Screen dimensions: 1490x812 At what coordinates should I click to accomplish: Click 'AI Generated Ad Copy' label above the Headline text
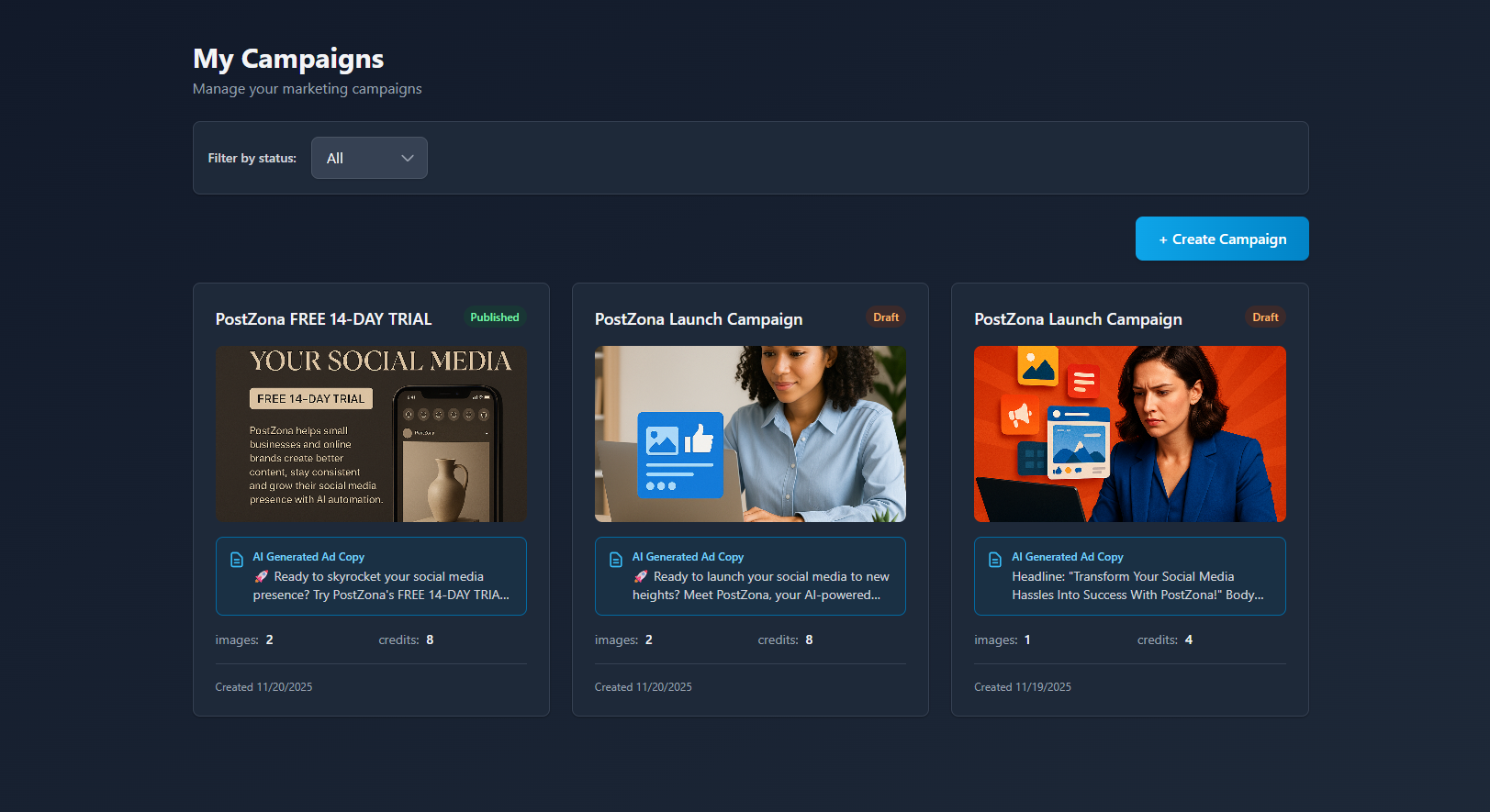(1068, 557)
